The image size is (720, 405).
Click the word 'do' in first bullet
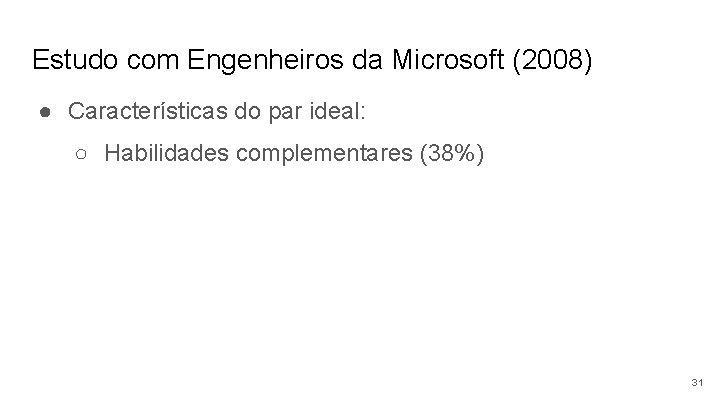point(247,111)
